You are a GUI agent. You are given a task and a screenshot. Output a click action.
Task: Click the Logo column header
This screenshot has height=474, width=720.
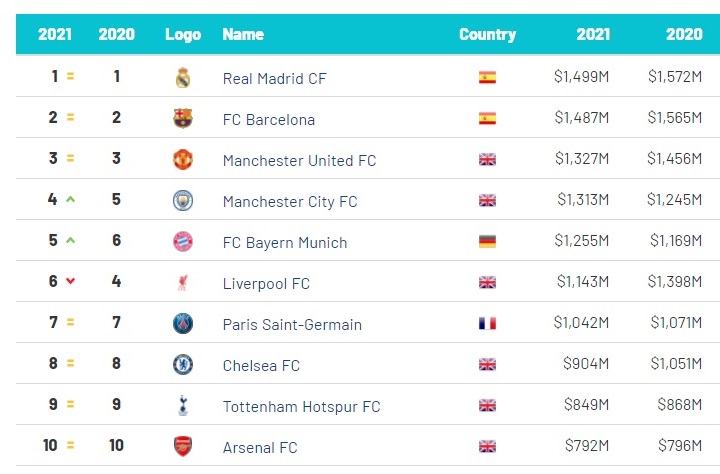click(x=183, y=34)
